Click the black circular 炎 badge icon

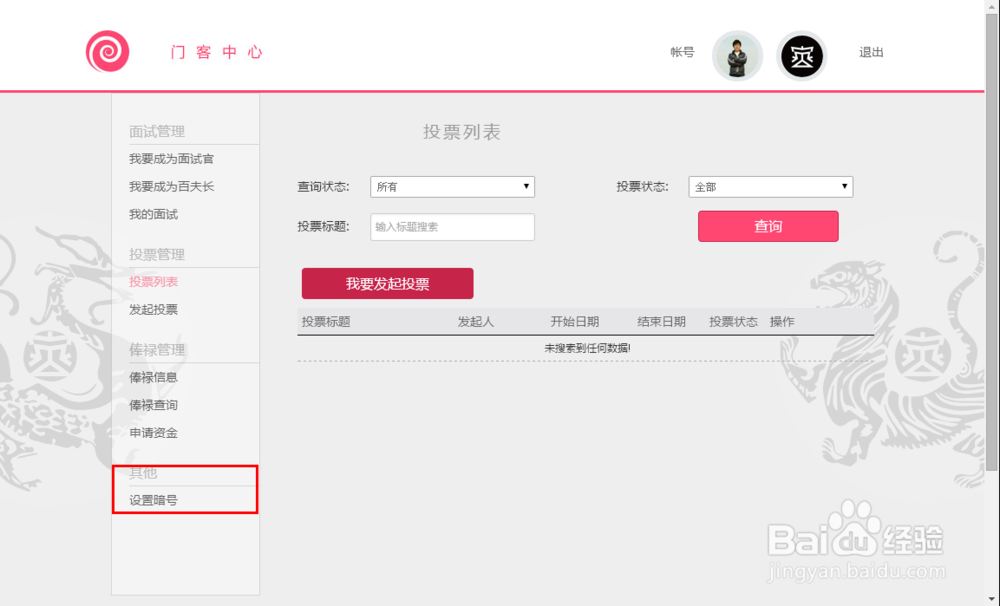click(801, 55)
